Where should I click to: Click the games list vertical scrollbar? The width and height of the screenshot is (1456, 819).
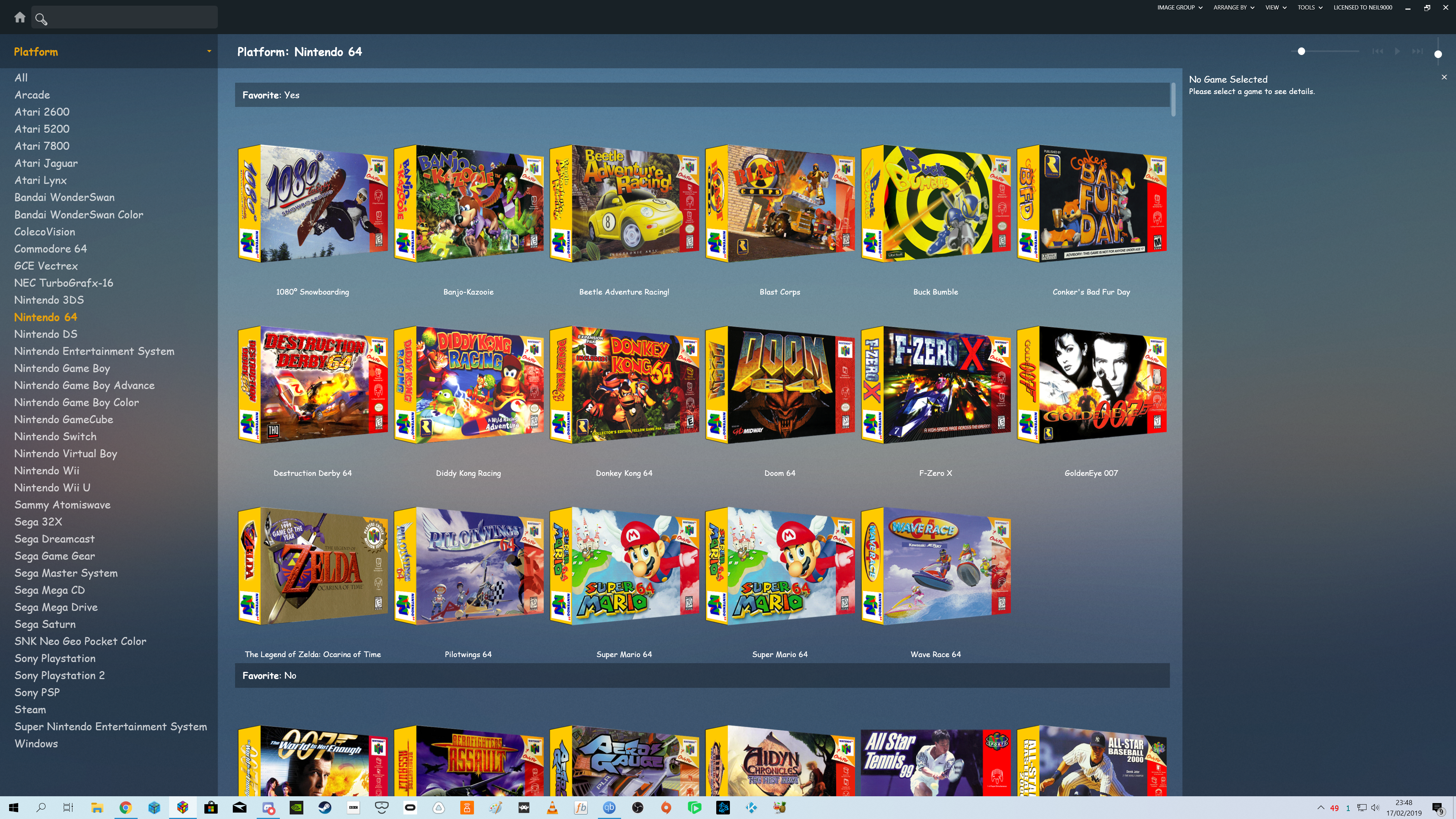1174,99
